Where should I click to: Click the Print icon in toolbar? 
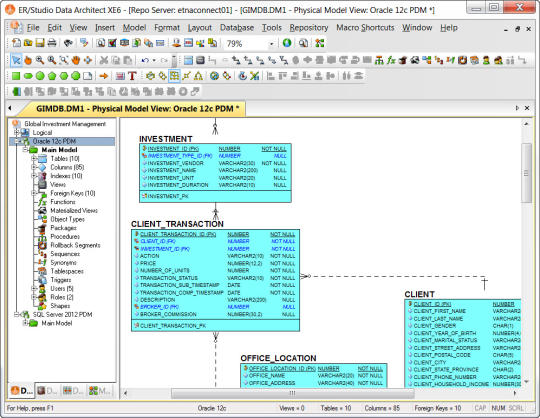click(x=52, y=43)
